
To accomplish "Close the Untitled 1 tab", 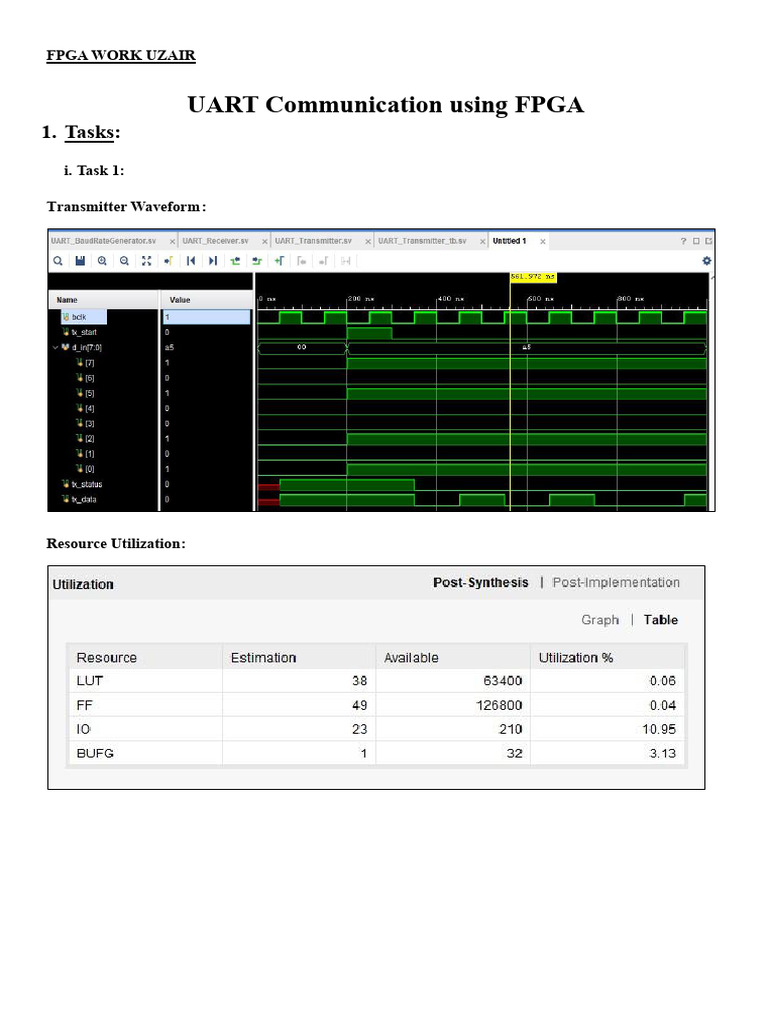I will (x=543, y=241).
